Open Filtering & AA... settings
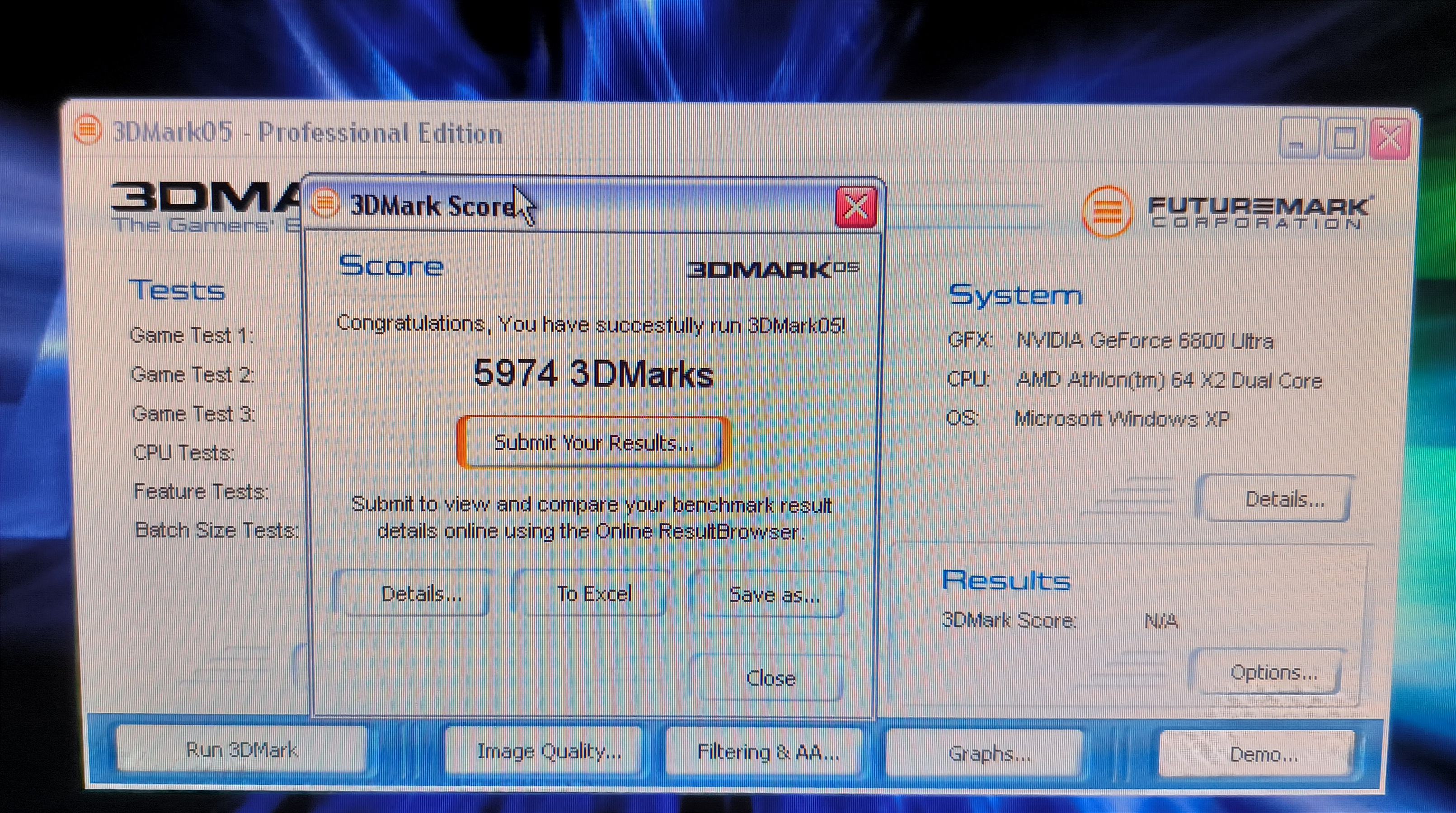Image resolution: width=1456 pixels, height=813 pixels. tap(764, 752)
